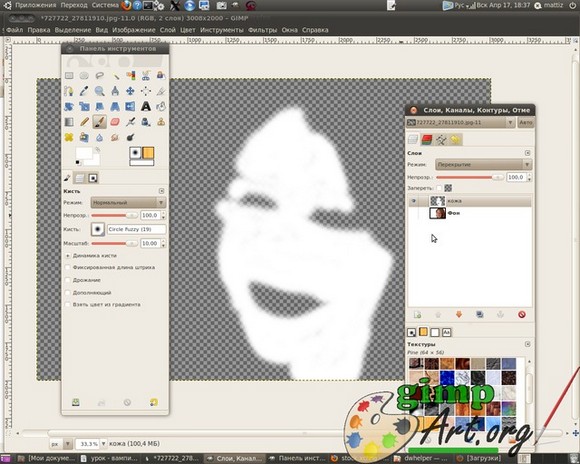The width and height of the screenshot is (580, 464).
Task: Open the Фильтры menu
Action: (x=262, y=30)
